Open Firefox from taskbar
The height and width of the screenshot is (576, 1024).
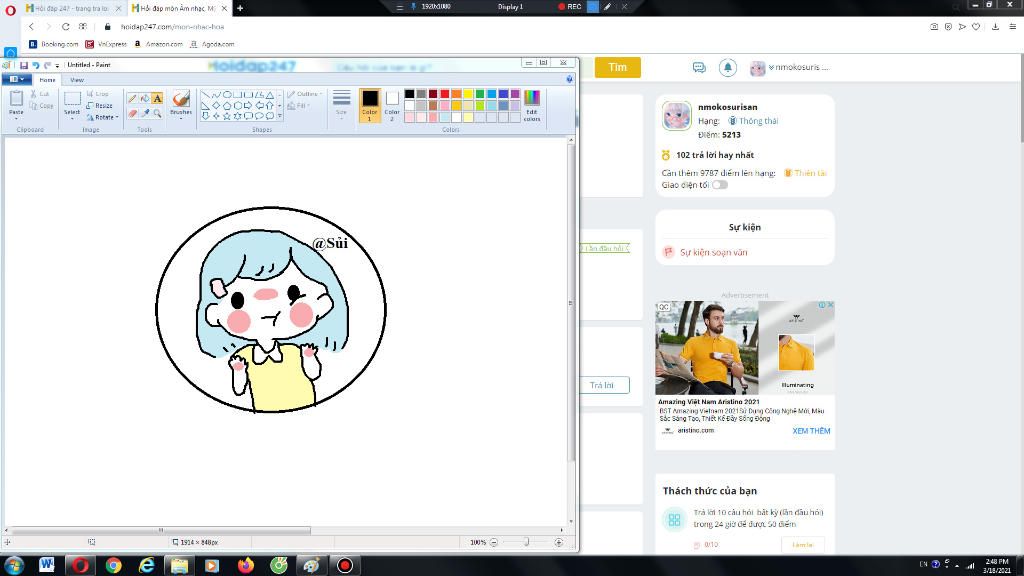[x=246, y=565]
